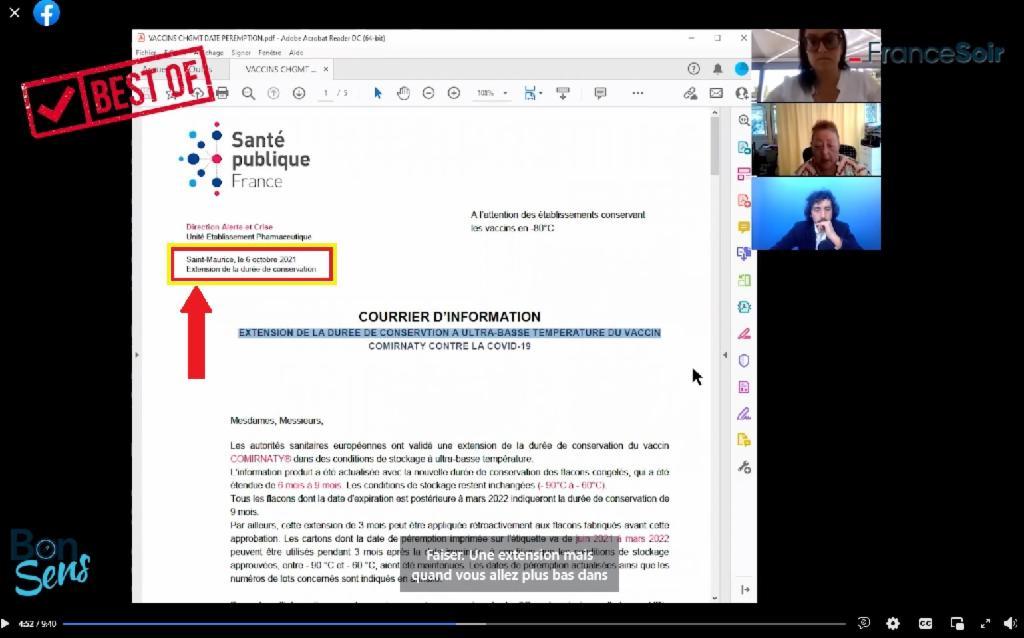Send the file by email envelope icon
Screen dimensions: 1024x638
coord(716,93)
